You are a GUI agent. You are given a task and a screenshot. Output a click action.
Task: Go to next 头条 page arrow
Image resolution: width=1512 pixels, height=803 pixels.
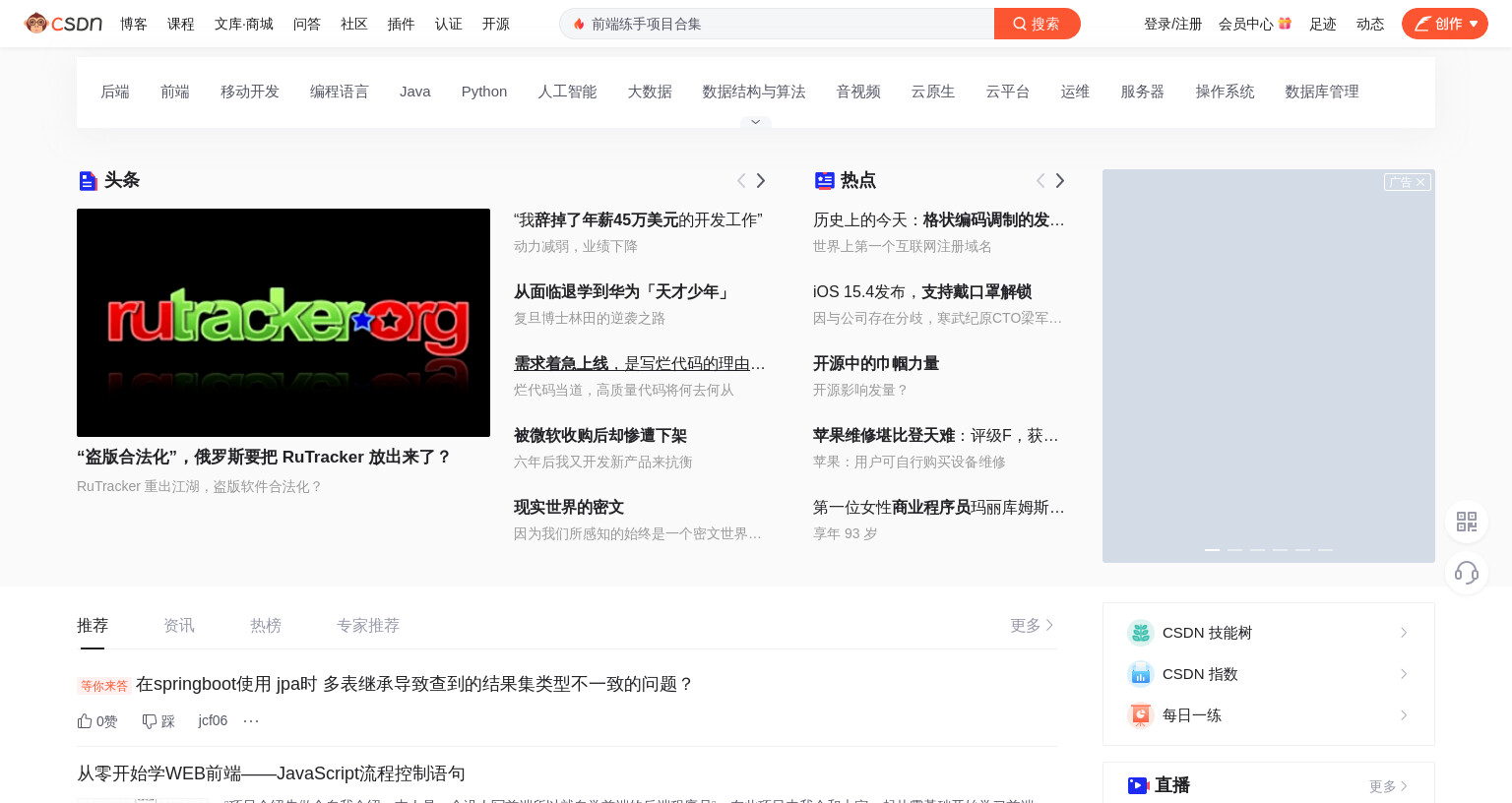click(x=761, y=180)
